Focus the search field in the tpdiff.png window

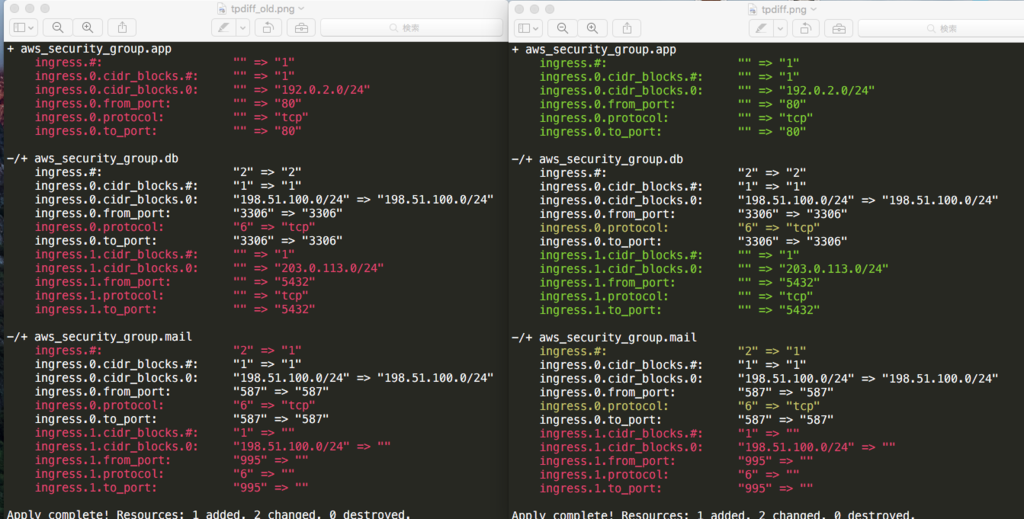click(941, 28)
